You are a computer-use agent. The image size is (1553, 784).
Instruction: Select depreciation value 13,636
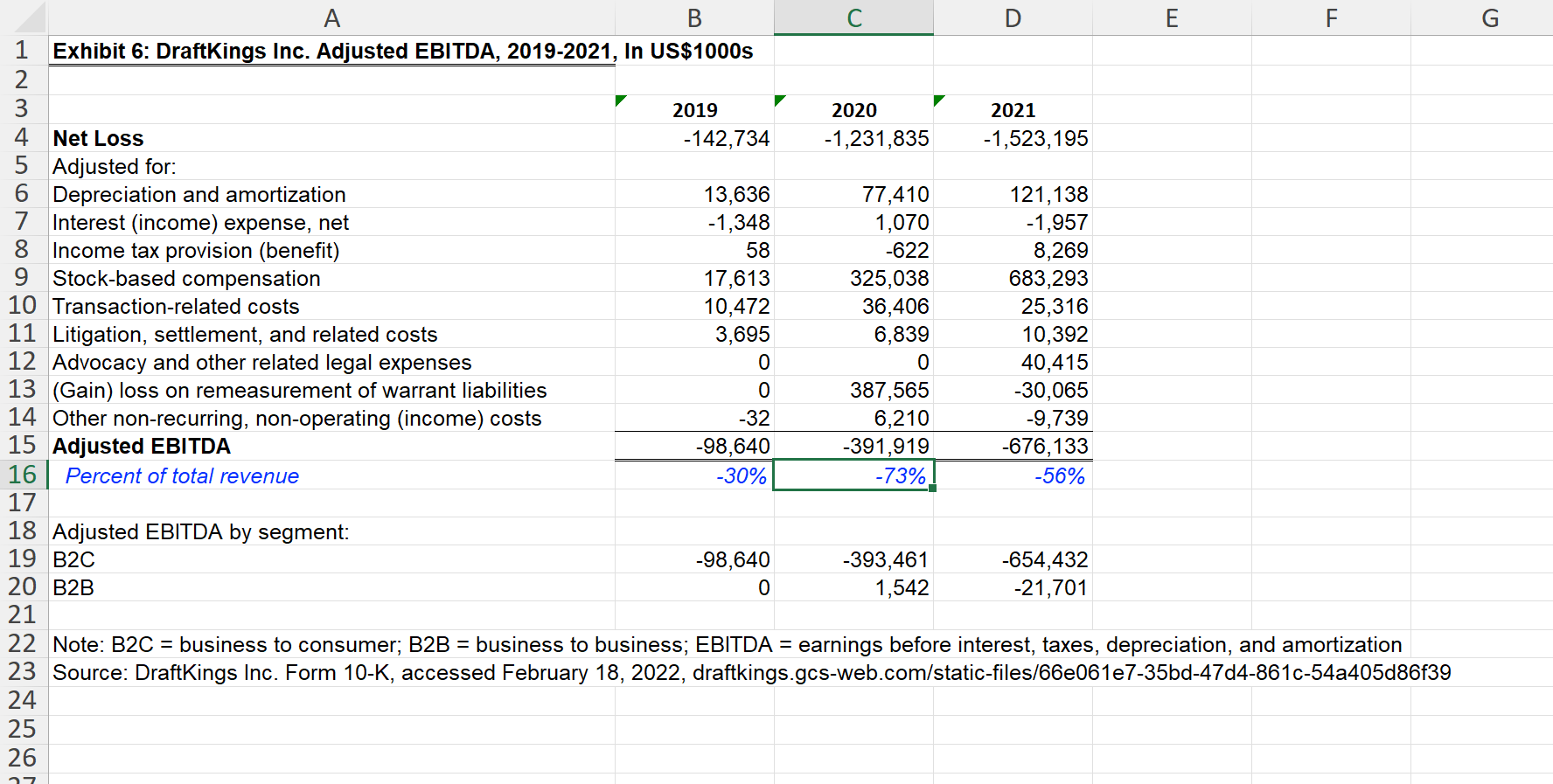coord(694,194)
